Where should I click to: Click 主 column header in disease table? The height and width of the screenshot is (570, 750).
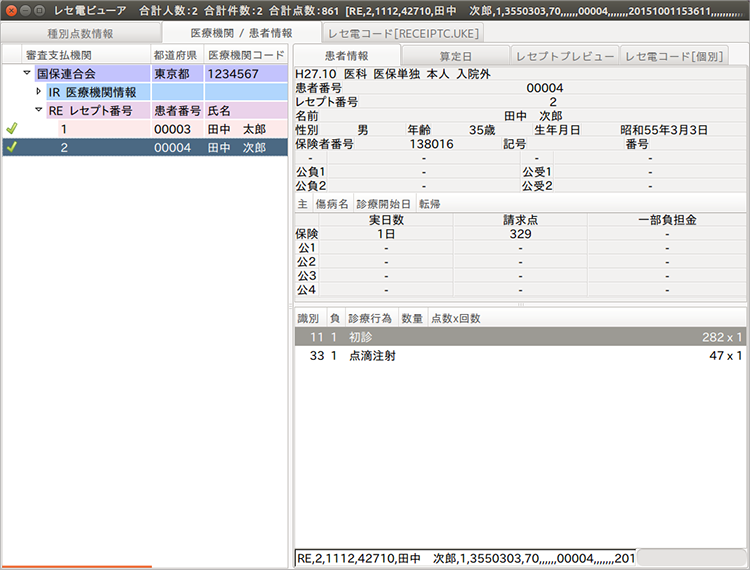click(303, 204)
